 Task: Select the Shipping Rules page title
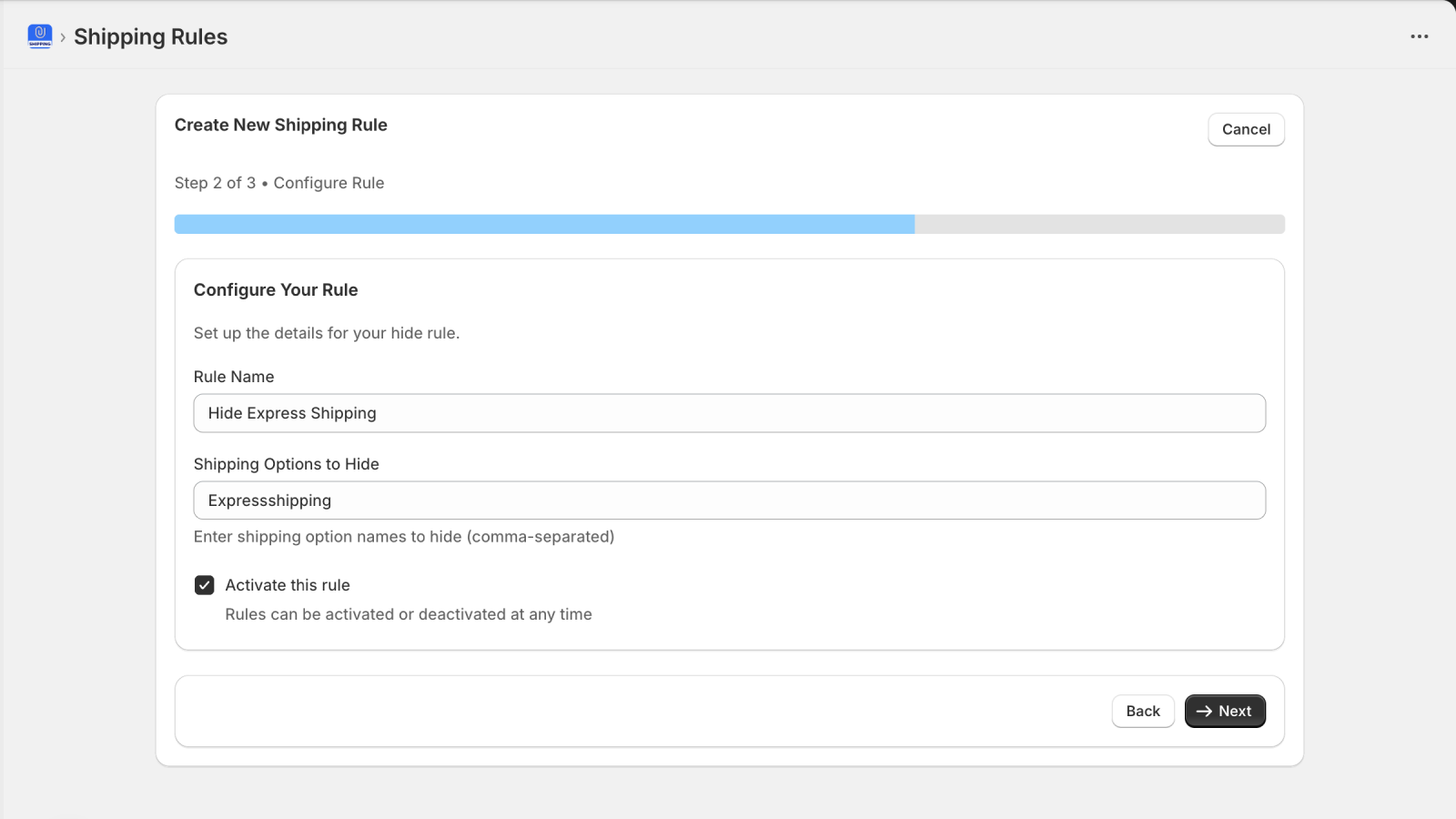[x=151, y=37]
